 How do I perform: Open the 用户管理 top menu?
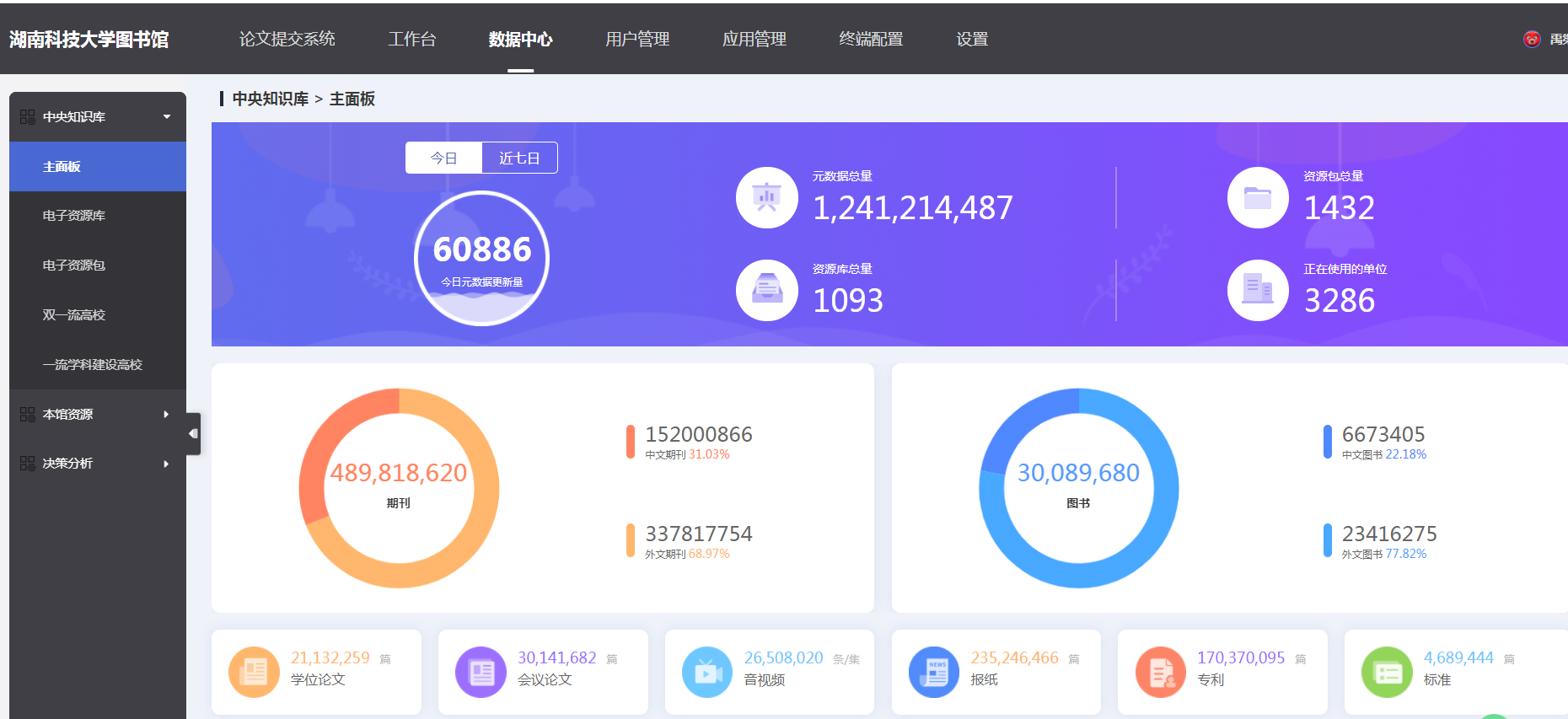[637, 39]
